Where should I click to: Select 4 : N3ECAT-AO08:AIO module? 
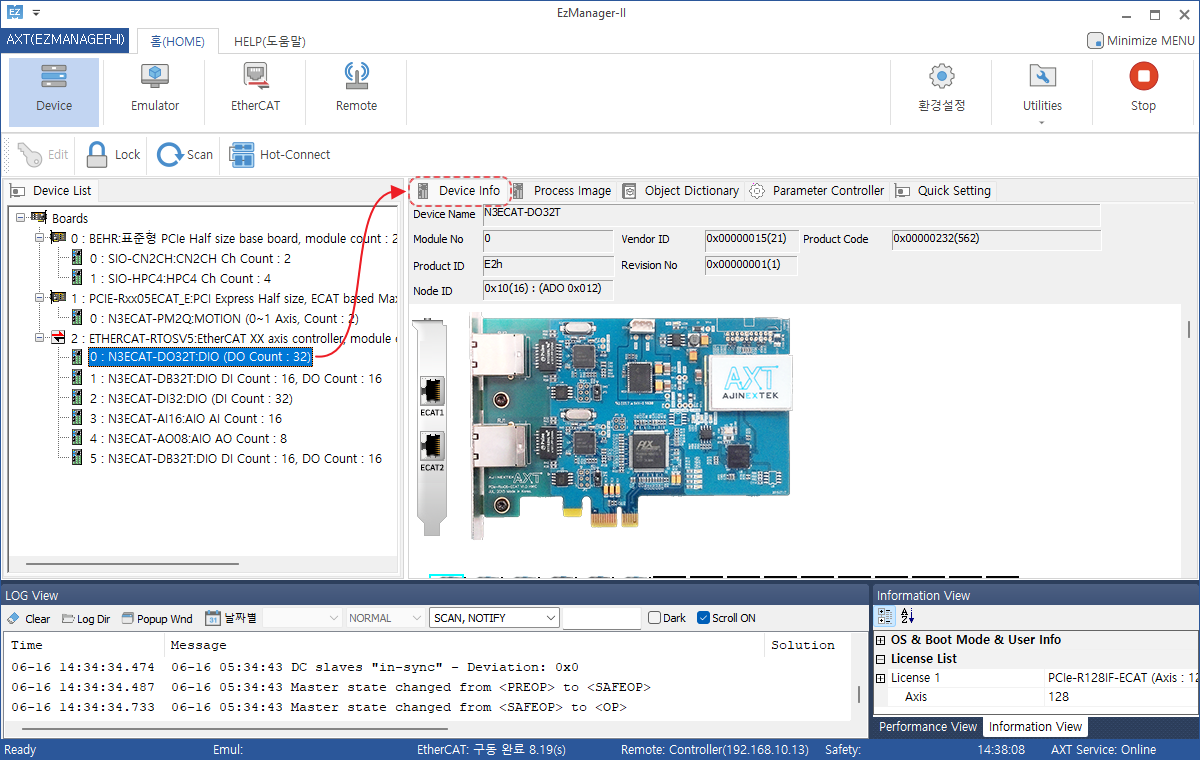[188, 438]
